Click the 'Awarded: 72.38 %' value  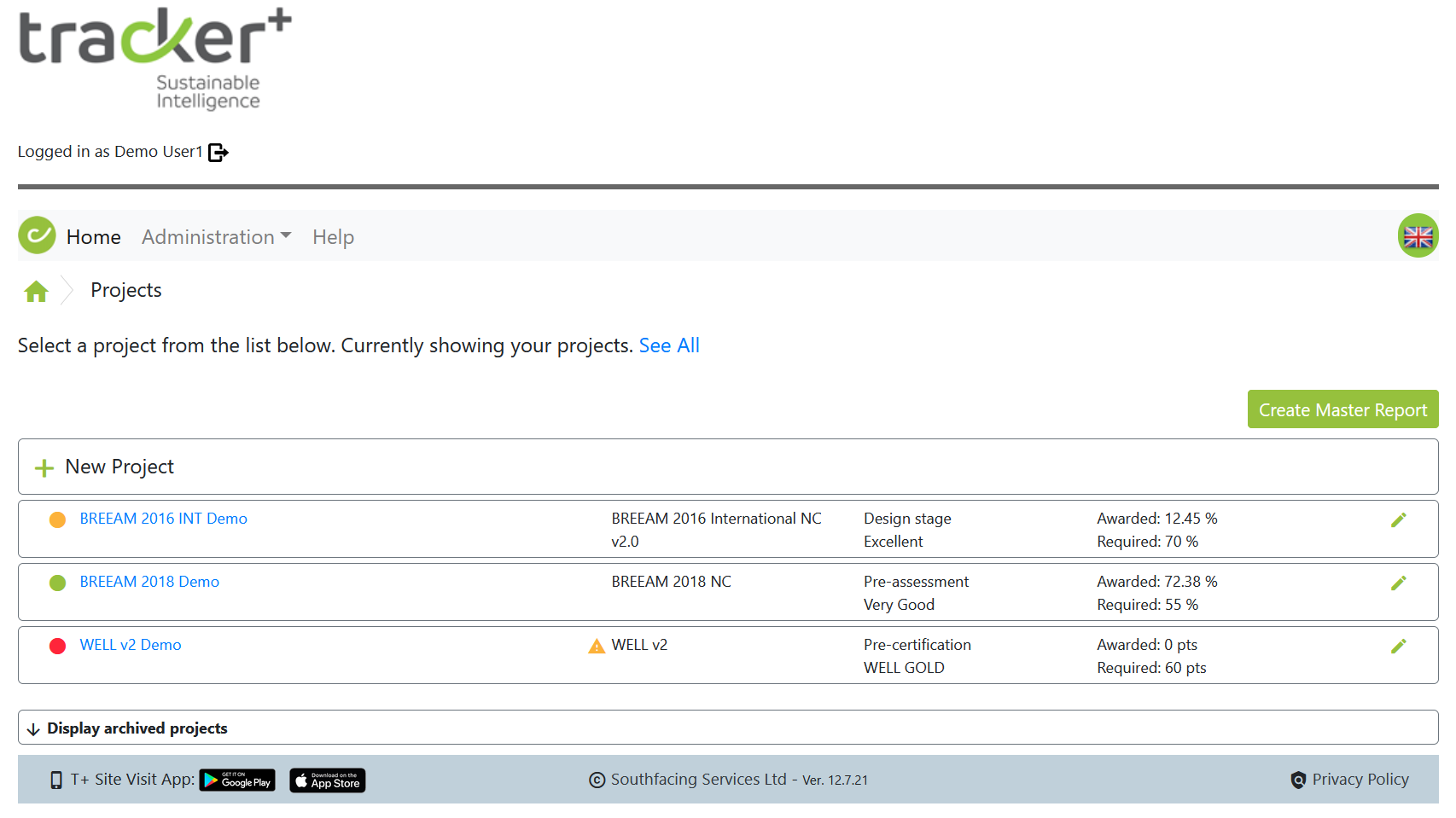tap(1157, 582)
